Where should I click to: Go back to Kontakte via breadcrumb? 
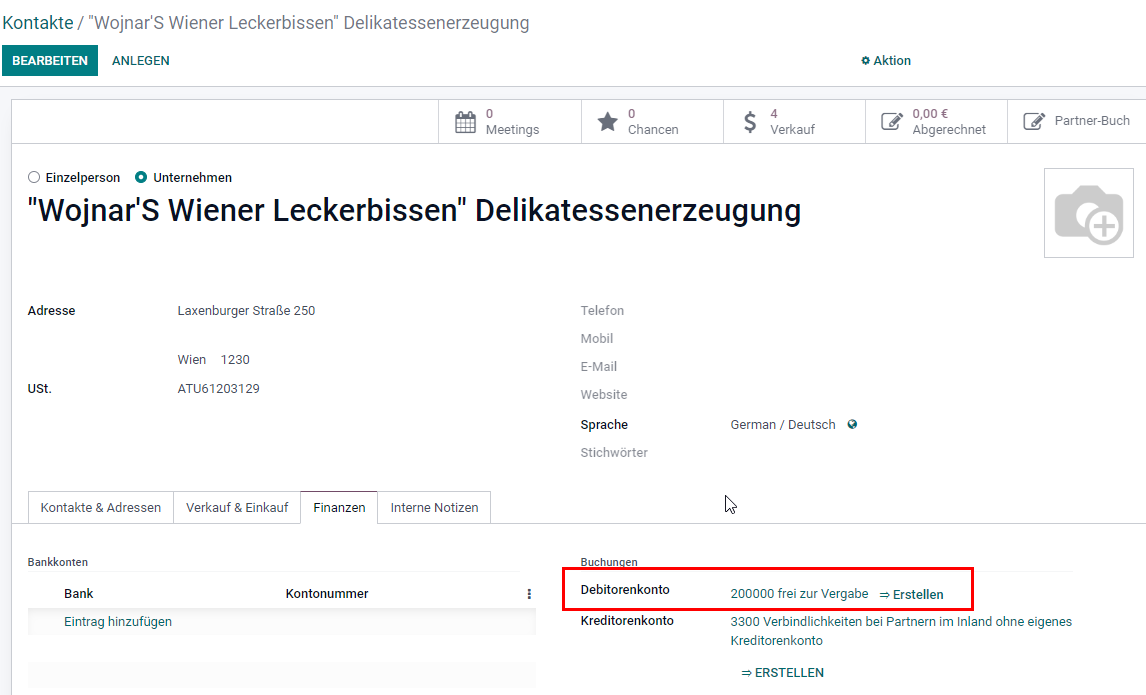(38, 23)
